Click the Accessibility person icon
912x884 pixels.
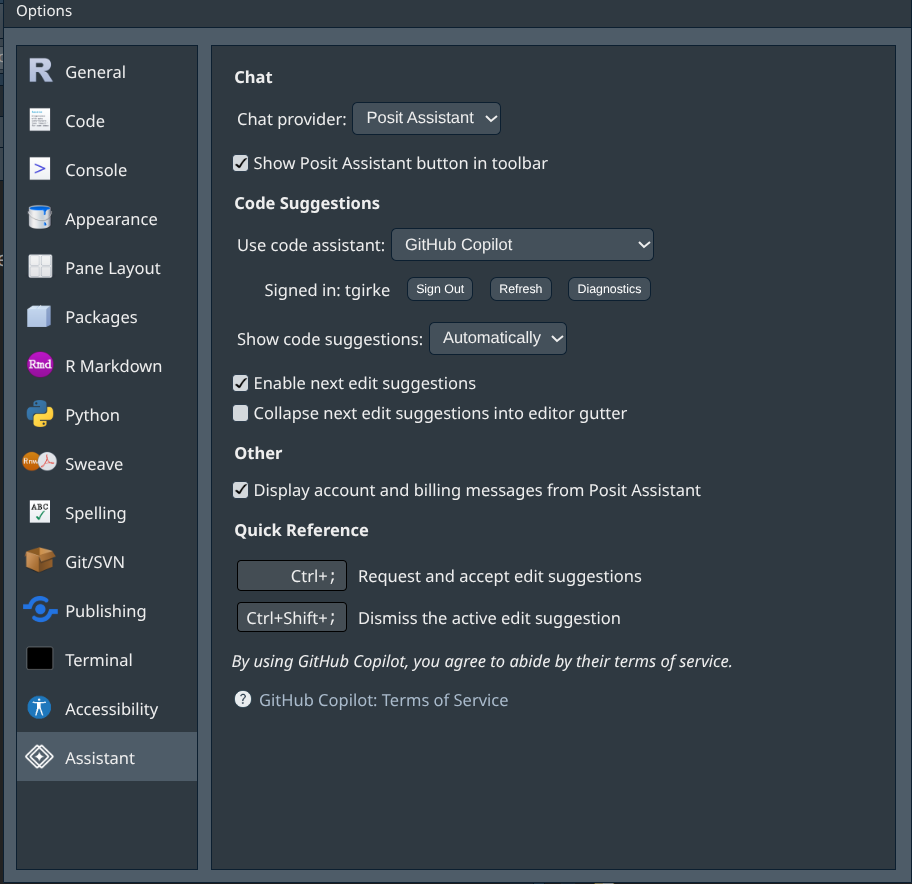(40, 708)
